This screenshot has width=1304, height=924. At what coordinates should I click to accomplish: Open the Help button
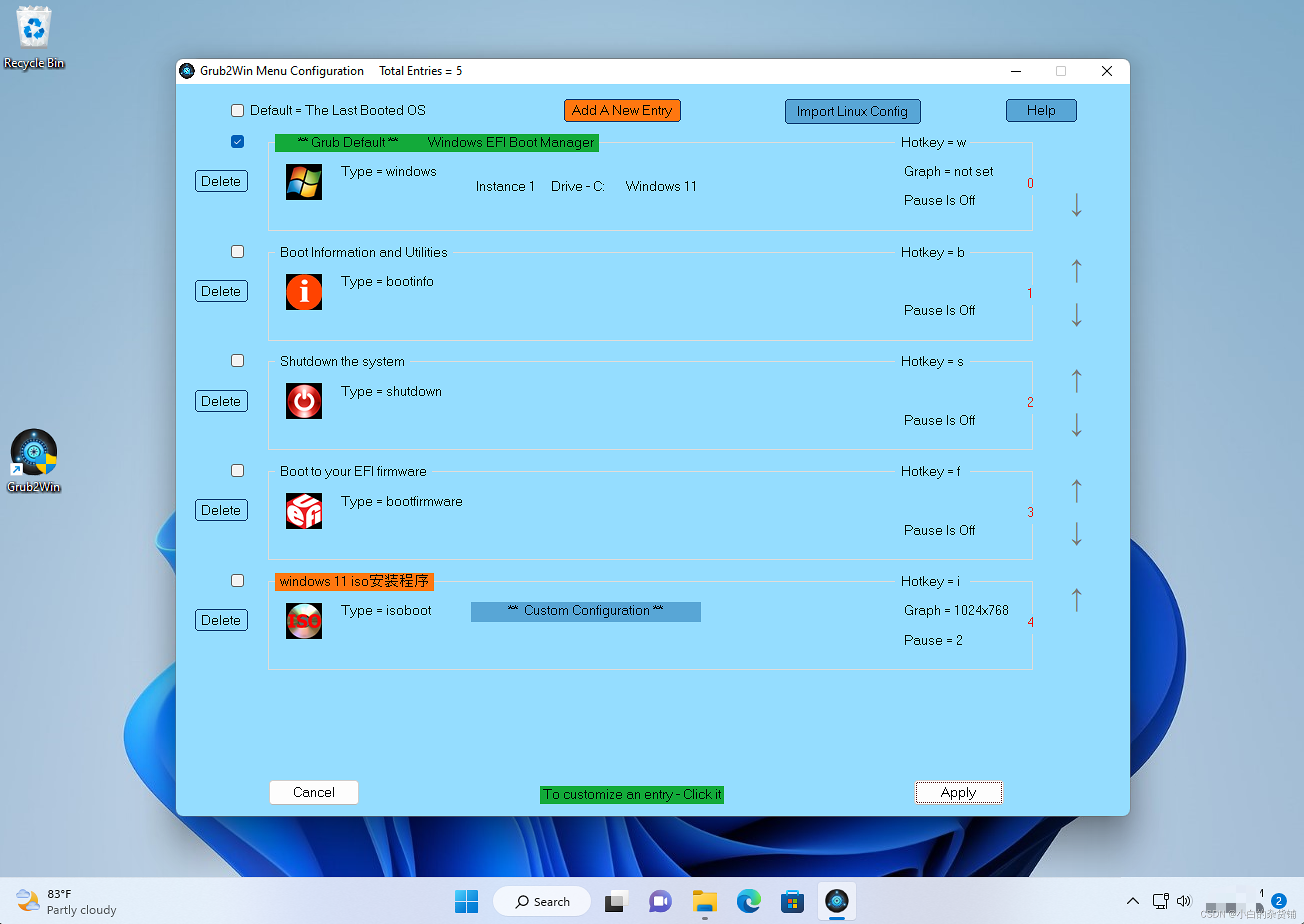[x=1041, y=110]
